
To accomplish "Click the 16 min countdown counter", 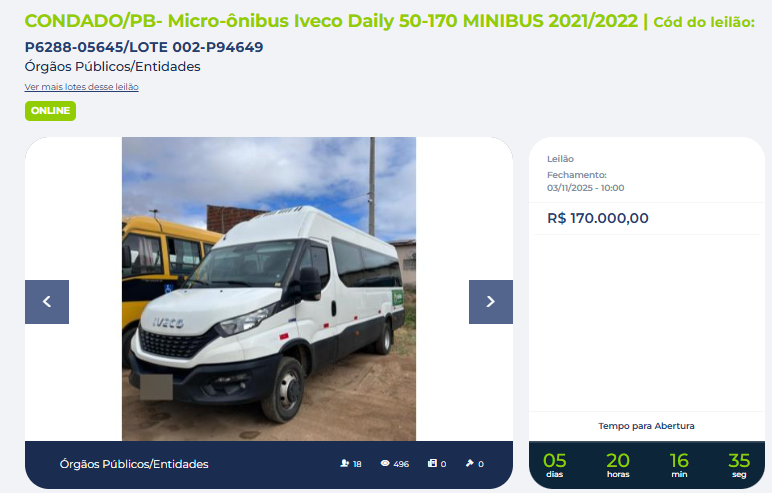I will click(x=679, y=465).
